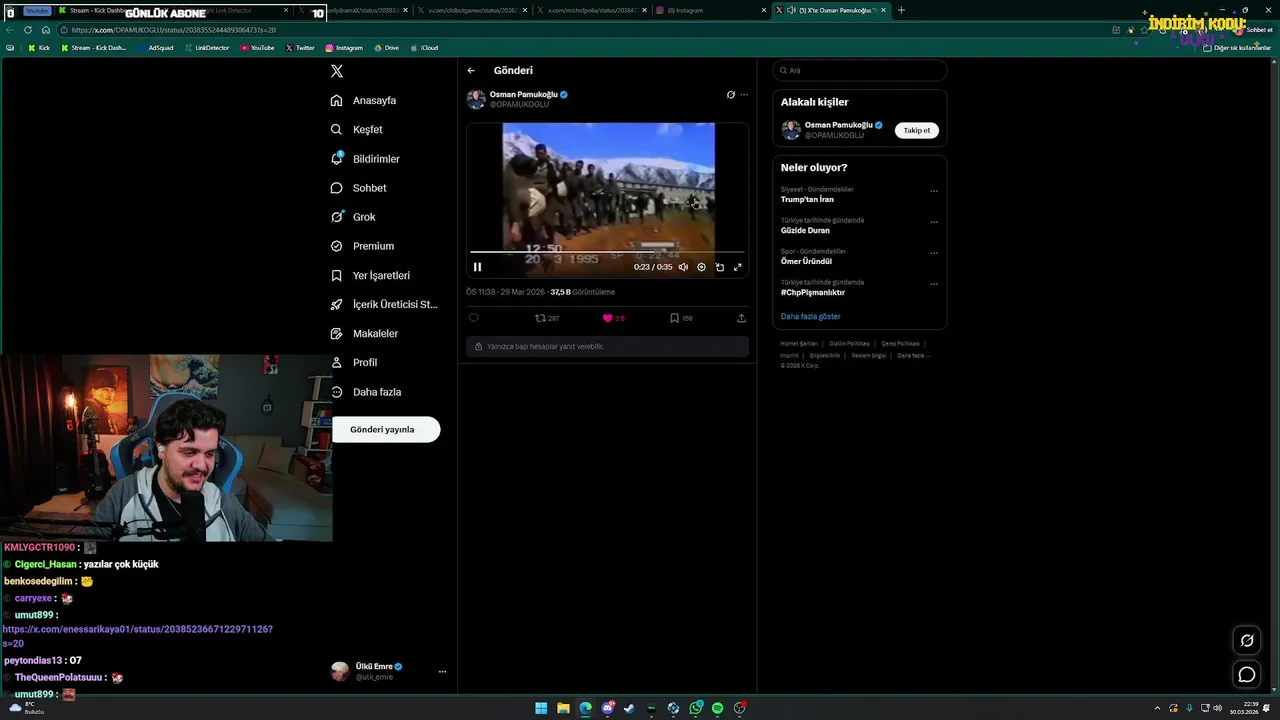Open the YouTube bookmark in bookmarks bar
This screenshot has height=720, width=1280.
(257, 48)
